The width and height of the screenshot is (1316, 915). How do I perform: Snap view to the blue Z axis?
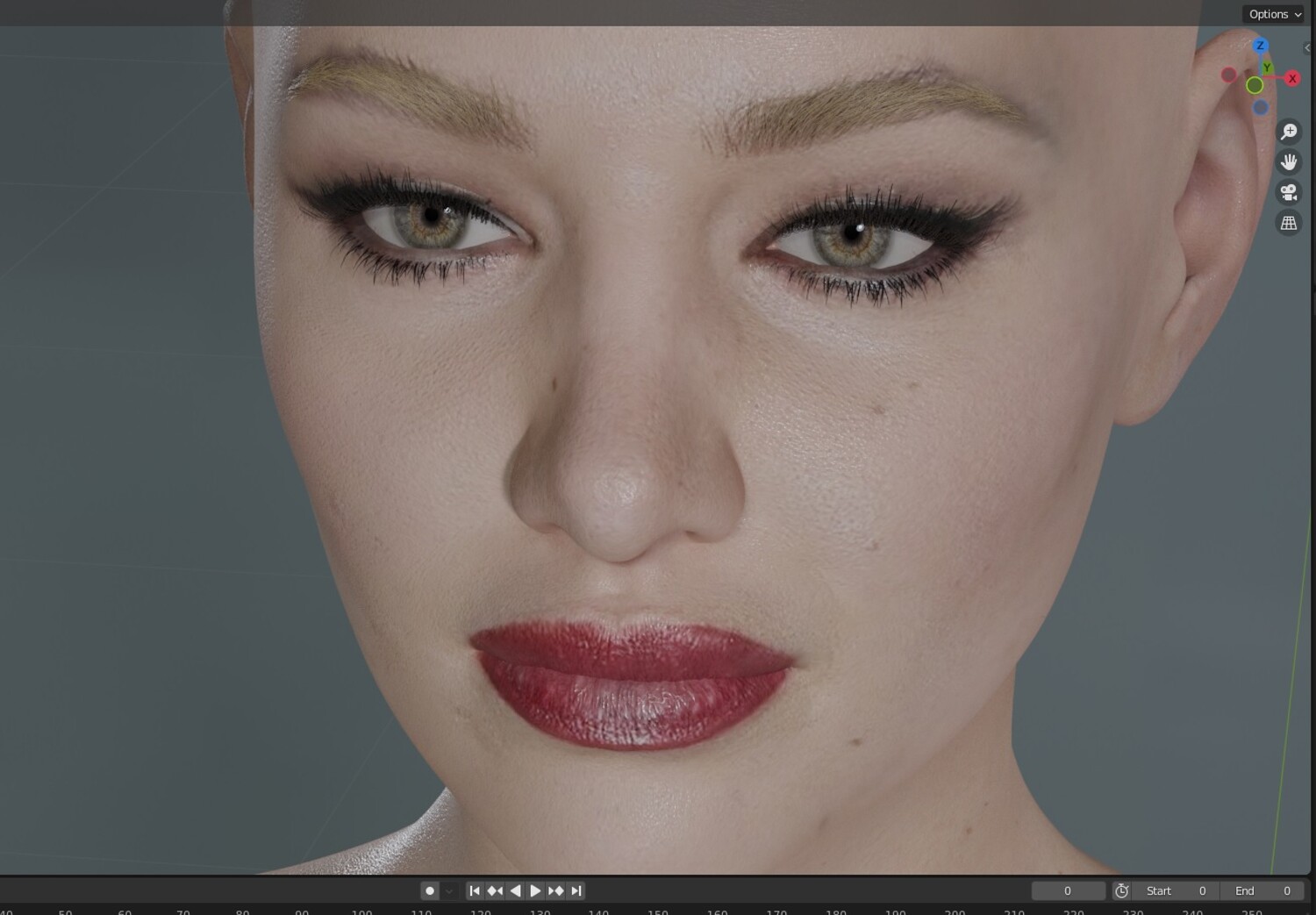pyautogui.click(x=1260, y=46)
